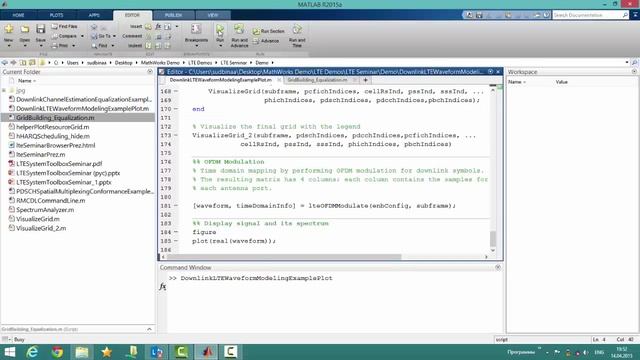The width and height of the screenshot is (640, 360).
Task: Click Find Files in the ribbon
Action: point(64,26)
